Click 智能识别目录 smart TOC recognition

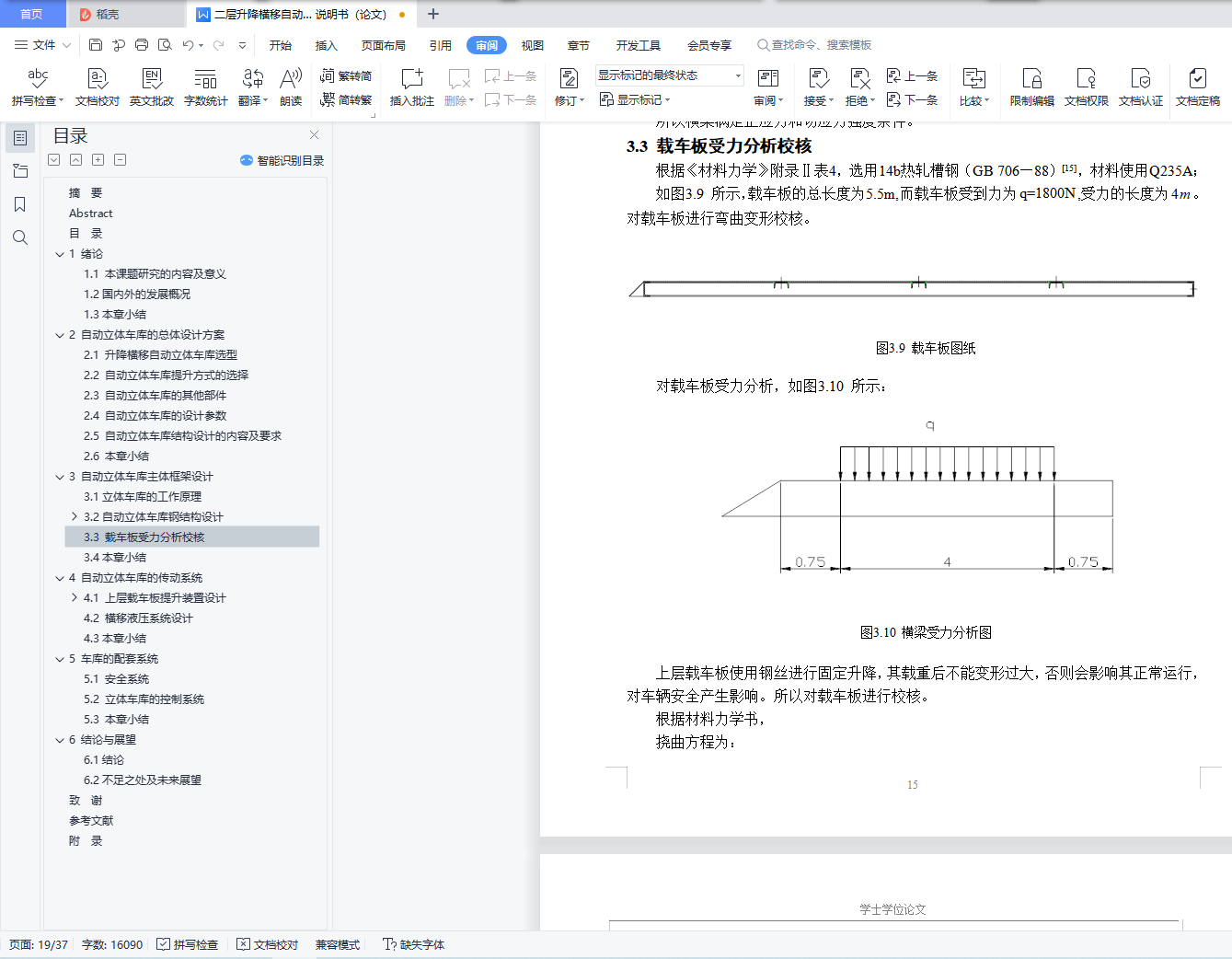tap(282, 160)
